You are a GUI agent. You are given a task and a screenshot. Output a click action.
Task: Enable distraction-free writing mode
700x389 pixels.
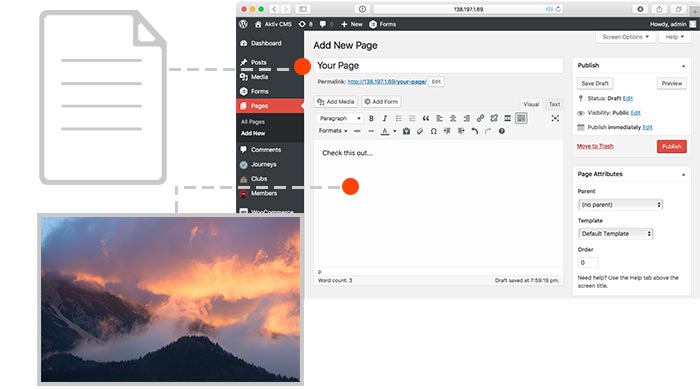pos(555,118)
